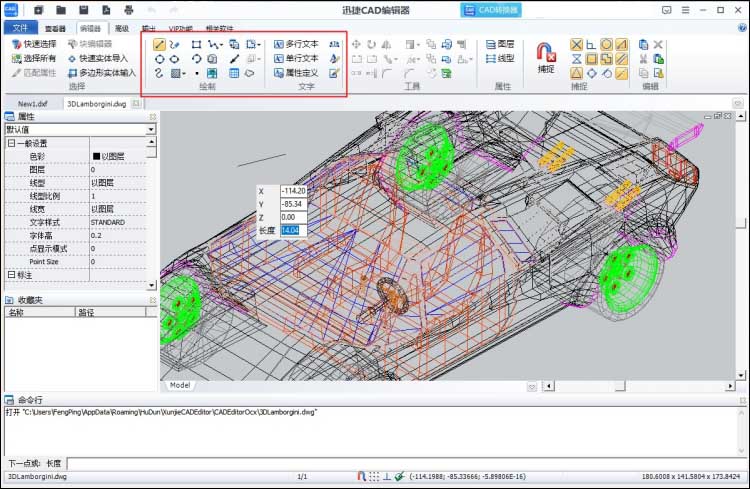Click the command line input box

coord(405,463)
